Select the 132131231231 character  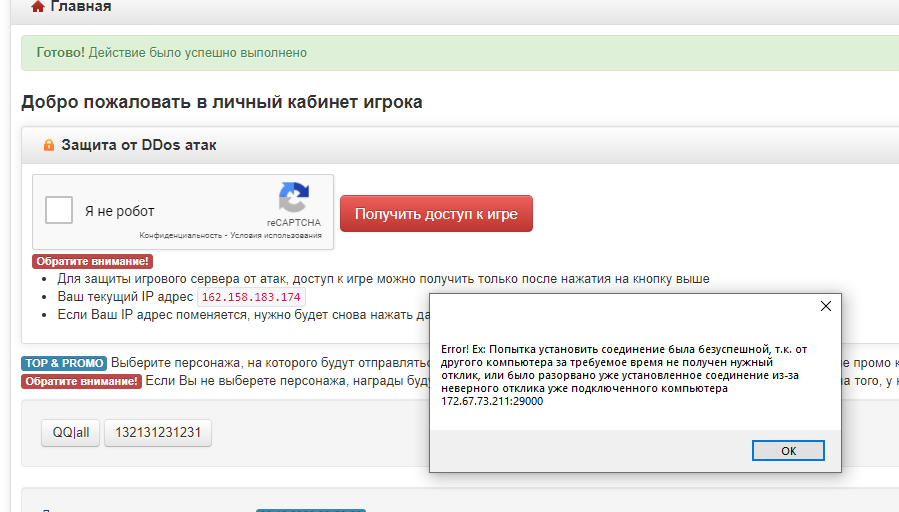[158, 433]
